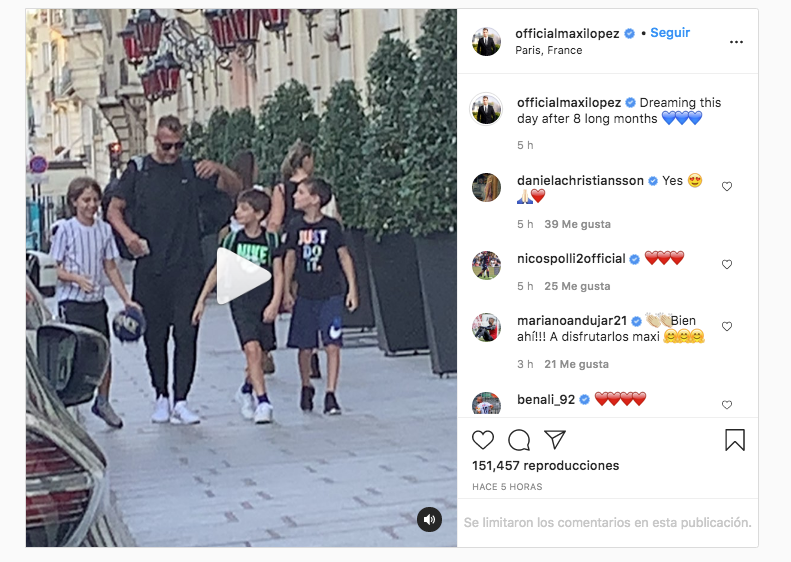This screenshot has height=562, width=791.
Task: Visit marianoandujar21's profile username
Action: pyautogui.click(x=572, y=321)
